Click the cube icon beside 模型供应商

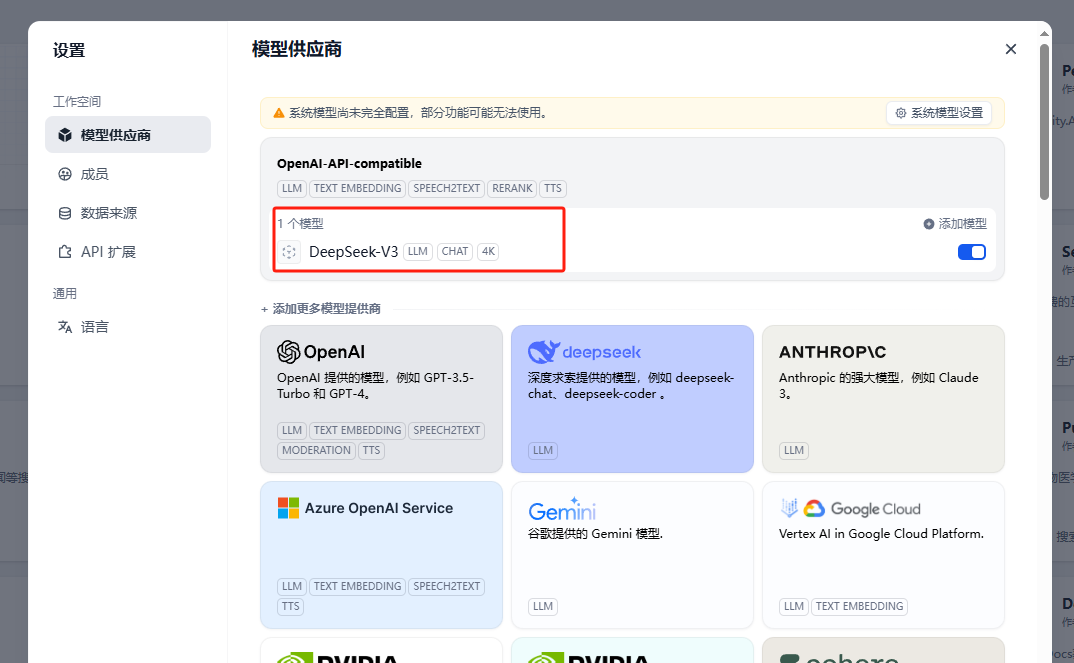65,135
